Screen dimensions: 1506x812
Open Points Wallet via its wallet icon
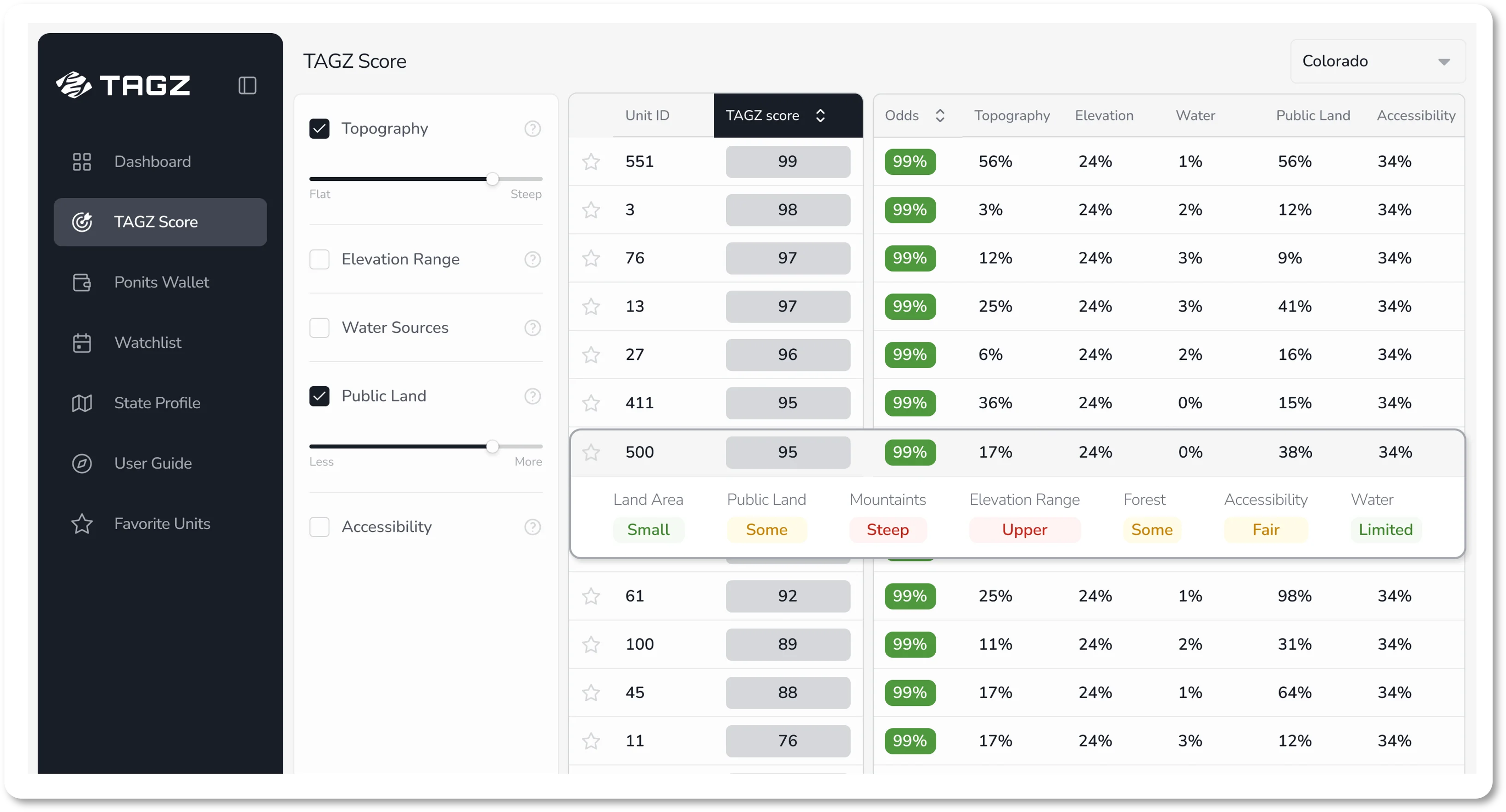pyautogui.click(x=82, y=282)
